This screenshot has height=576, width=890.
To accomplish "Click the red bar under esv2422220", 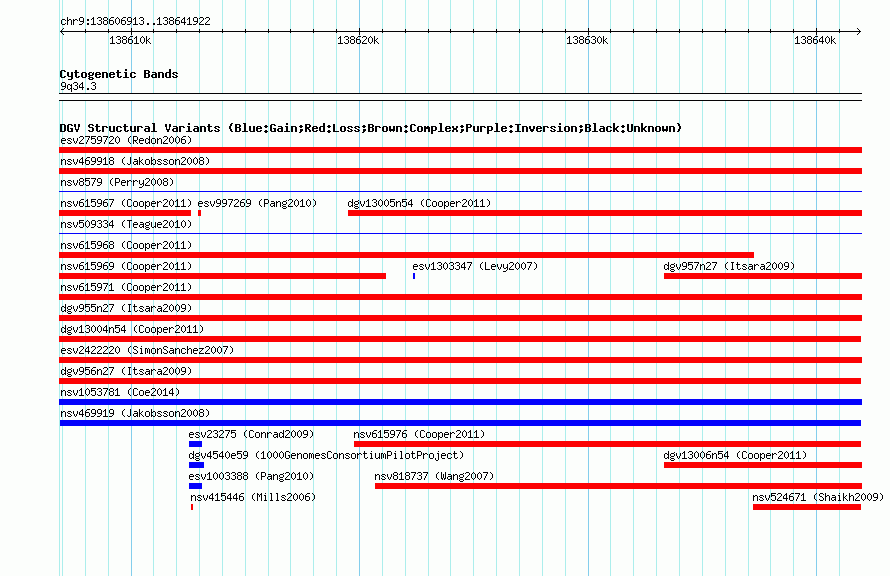I will 460,360.
